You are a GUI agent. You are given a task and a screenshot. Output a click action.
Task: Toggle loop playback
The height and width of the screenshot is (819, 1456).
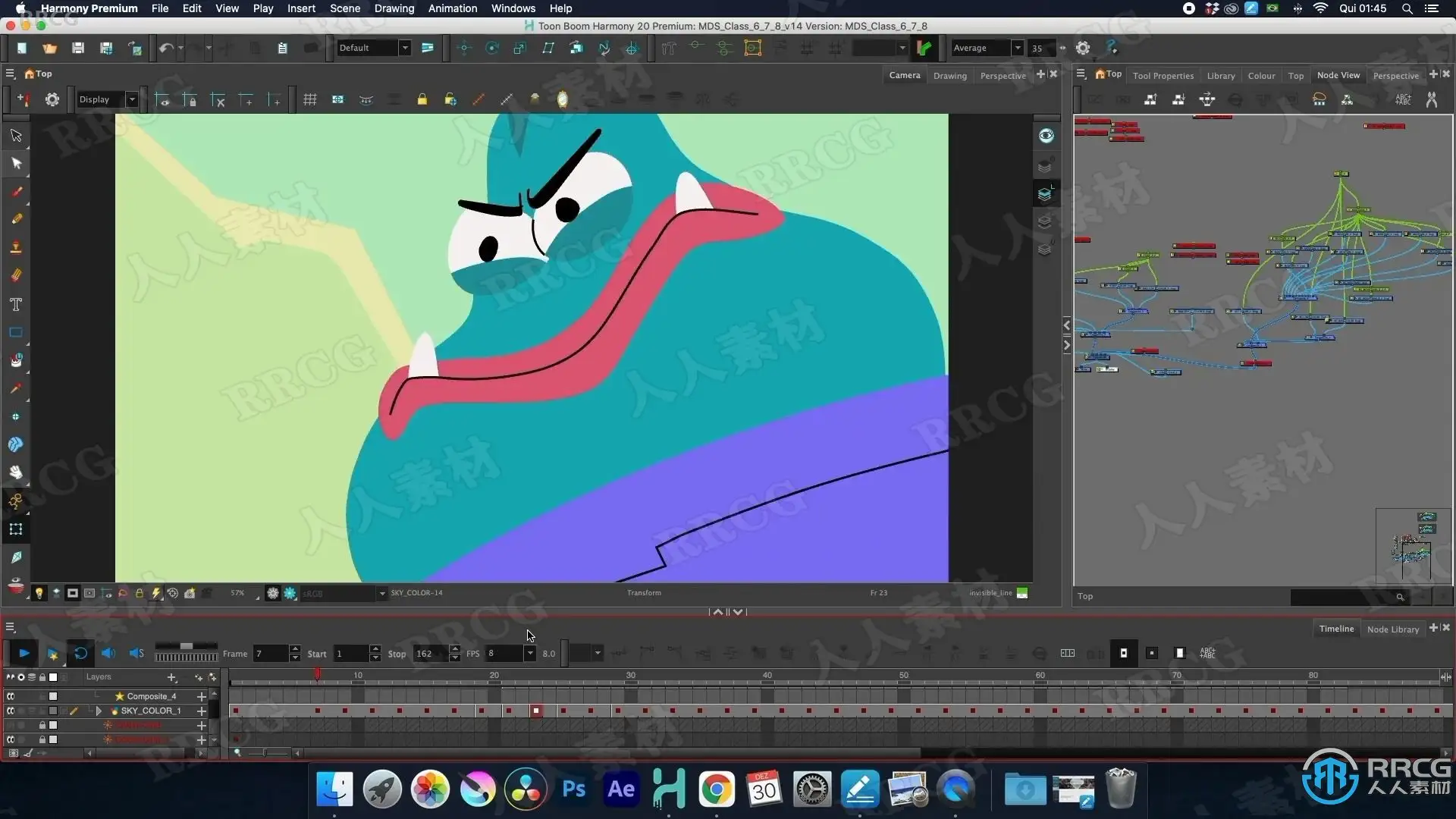(x=80, y=653)
